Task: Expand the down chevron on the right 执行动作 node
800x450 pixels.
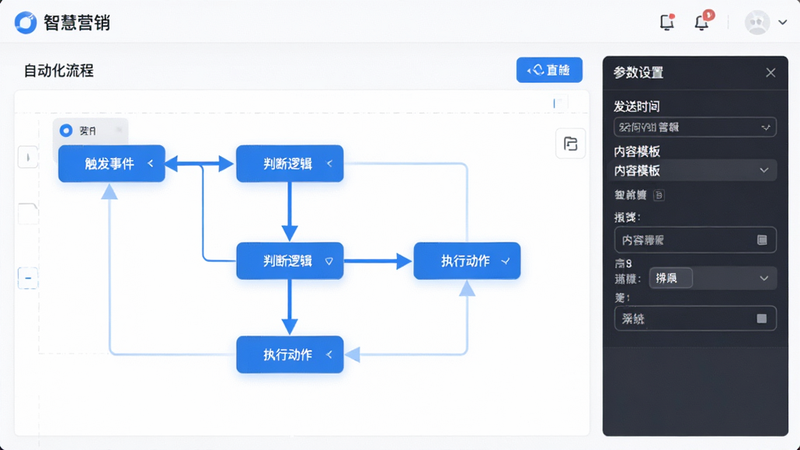Action: point(506,261)
